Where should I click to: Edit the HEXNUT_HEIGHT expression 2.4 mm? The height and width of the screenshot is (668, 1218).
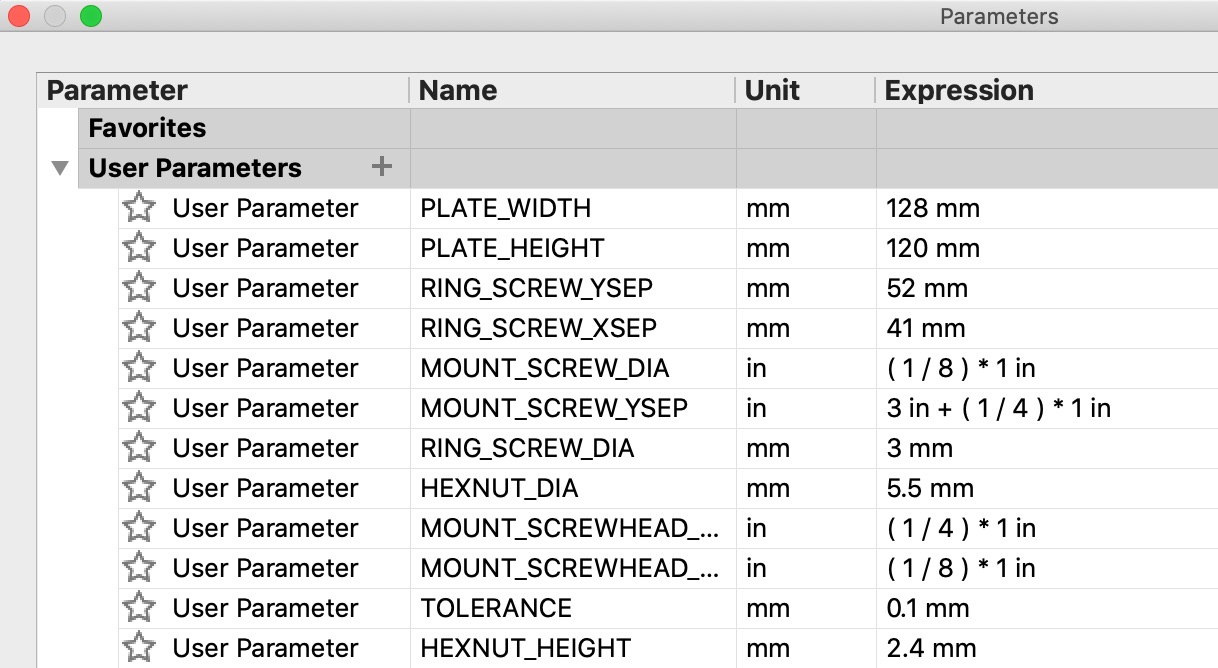(x=931, y=648)
